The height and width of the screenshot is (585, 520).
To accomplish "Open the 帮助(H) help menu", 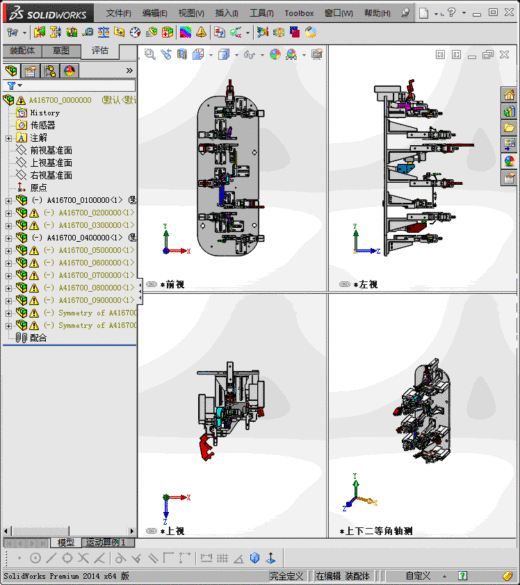I will tap(377, 13).
